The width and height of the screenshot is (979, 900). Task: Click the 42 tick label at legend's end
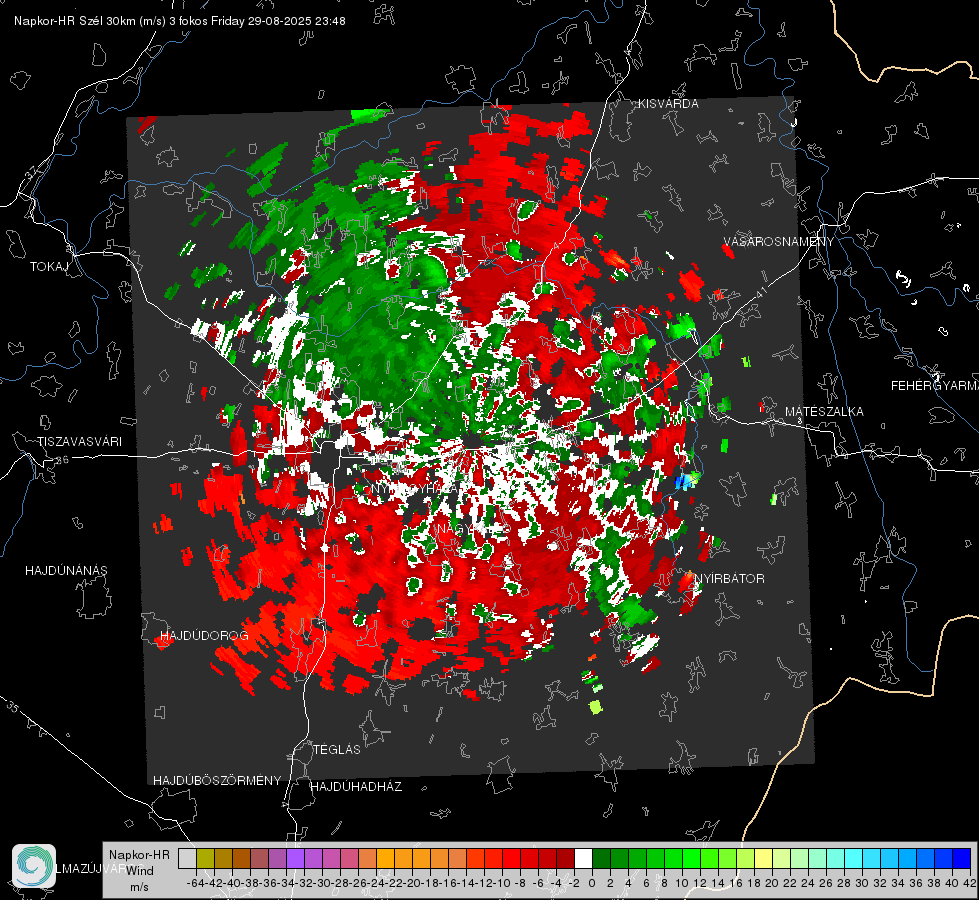pyautogui.click(x=970, y=883)
